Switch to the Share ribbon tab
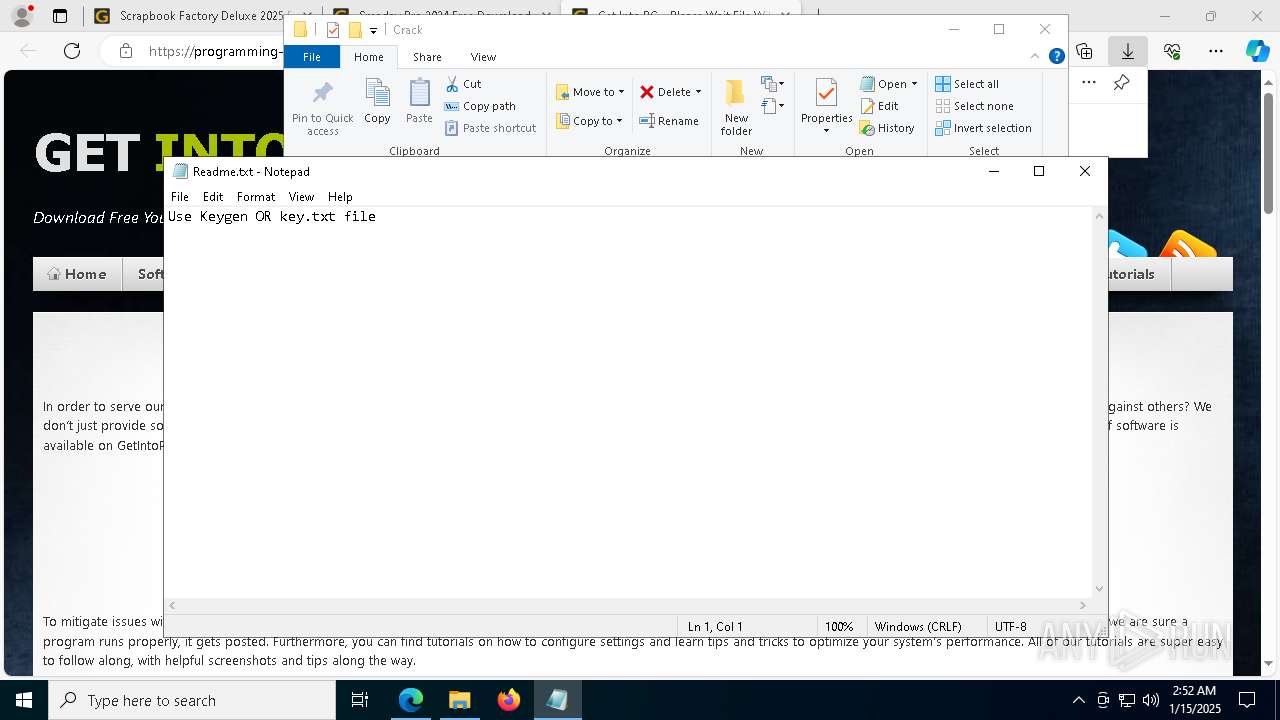The height and width of the screenshot is (720, 1280). pos(427,57)
